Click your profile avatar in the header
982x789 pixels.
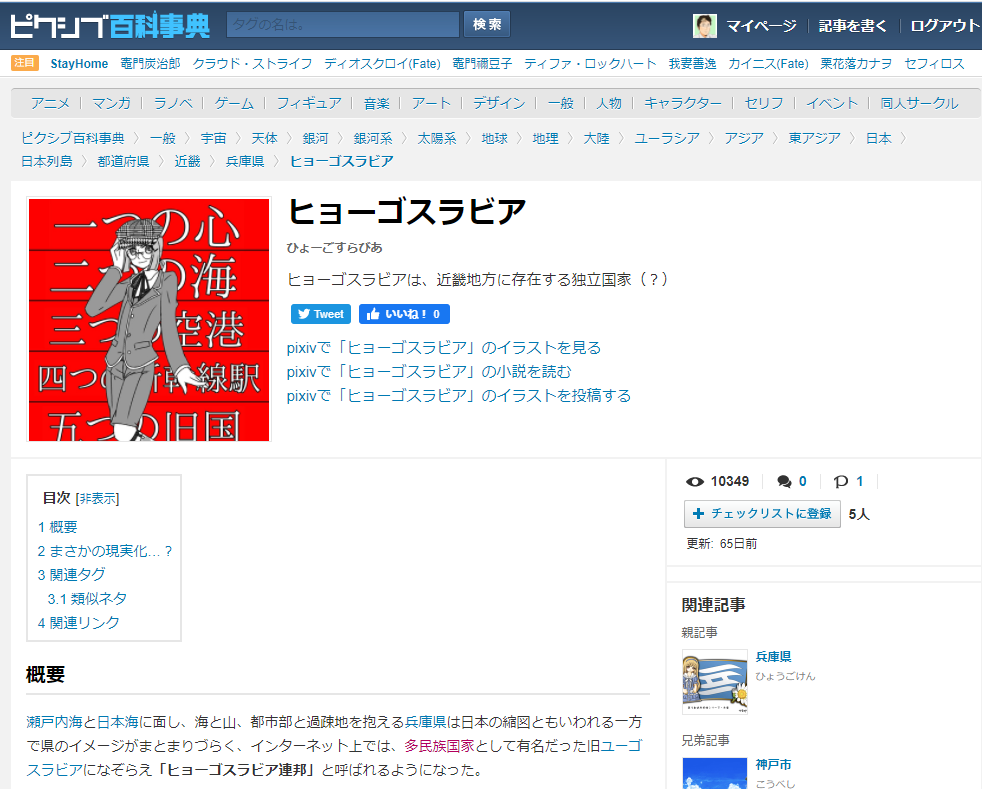(x=703, y=26)
